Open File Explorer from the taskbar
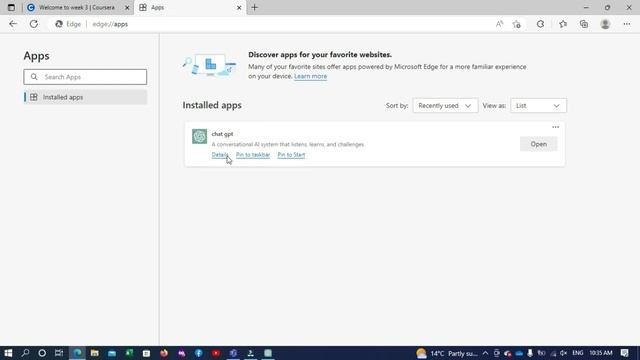Screen dimensions: 640x360 [95, 353]
